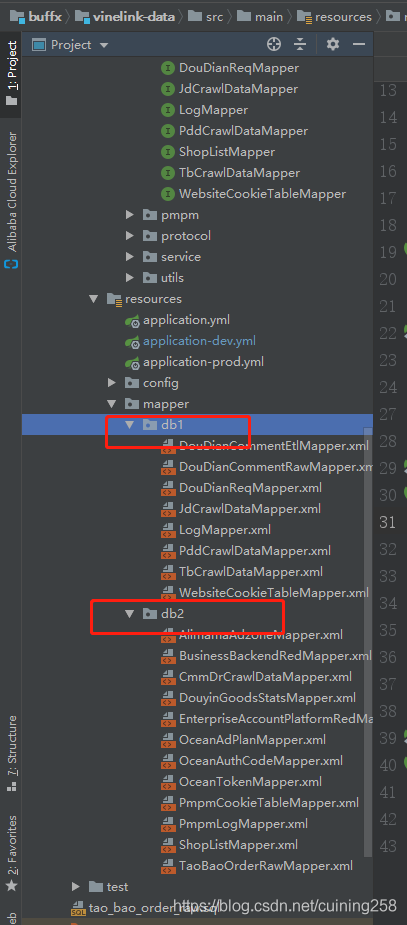407x925 pixels.
Task: Open PddCrawlDataMapper.xml
Action: coord(255,550)
